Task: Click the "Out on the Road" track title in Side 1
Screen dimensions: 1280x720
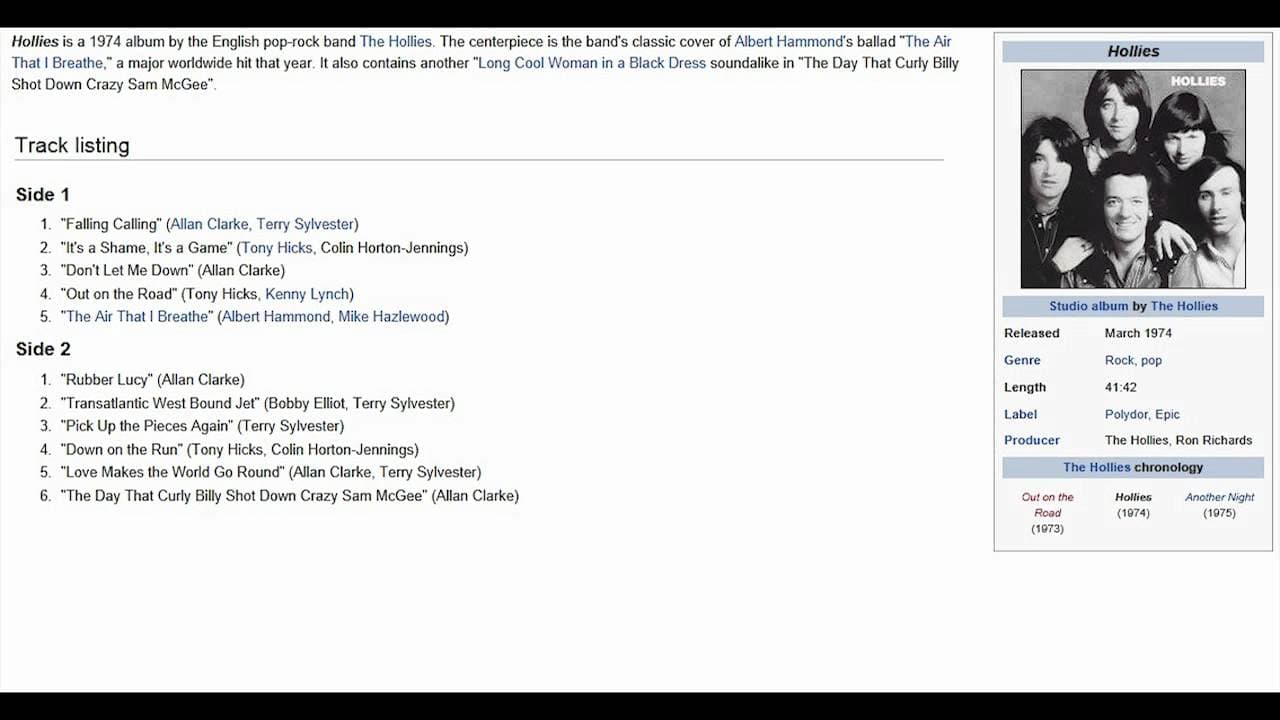Action: point(120,294)
